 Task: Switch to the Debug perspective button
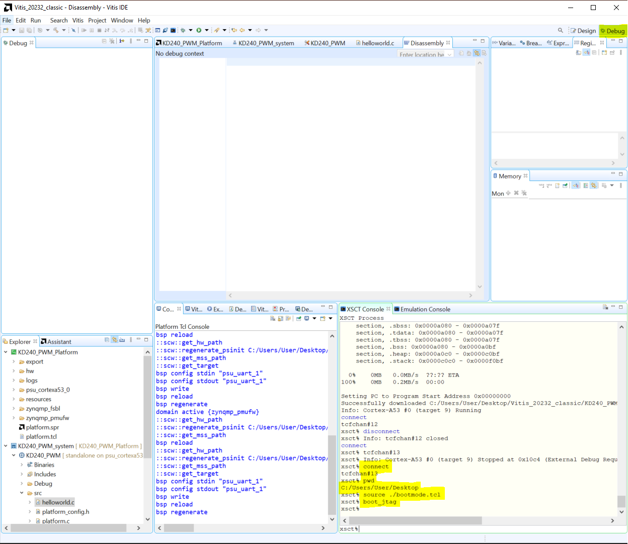click(612, 30)
